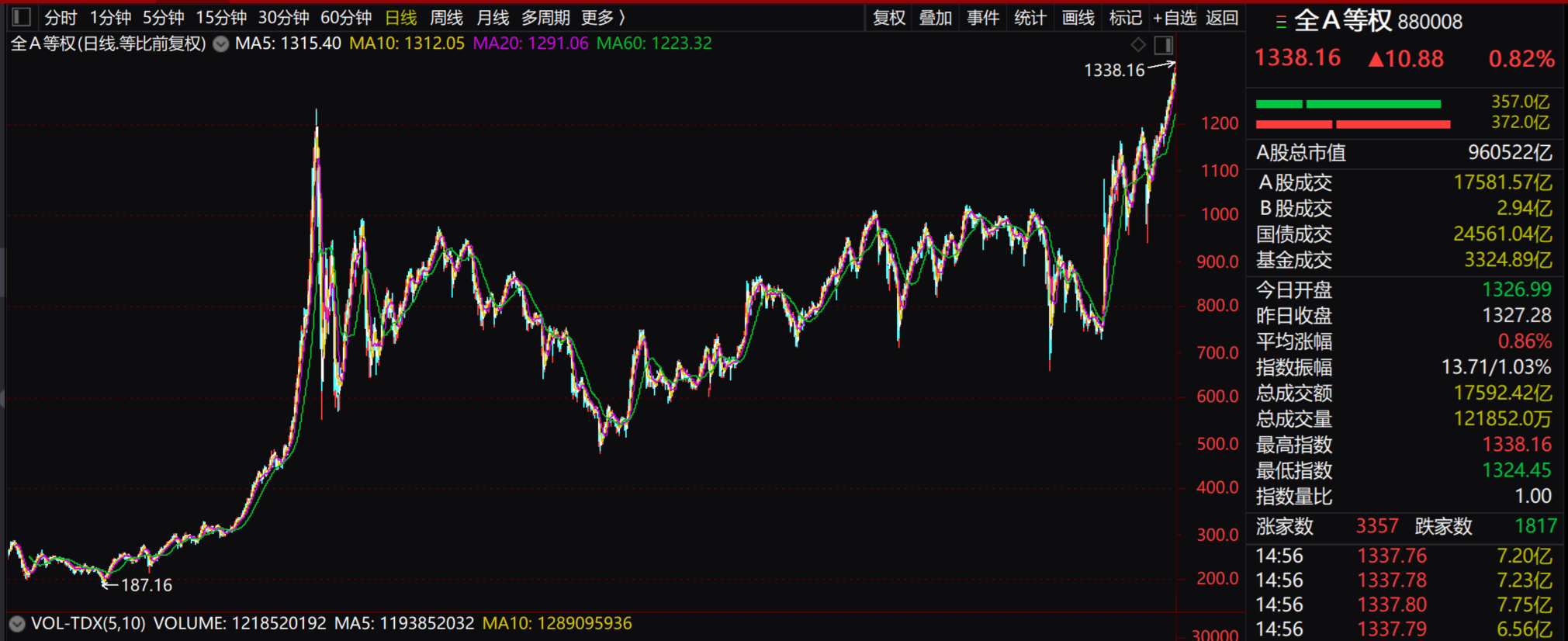
Task: Select the 5分钟 period tab
Action: pos(163,17)
